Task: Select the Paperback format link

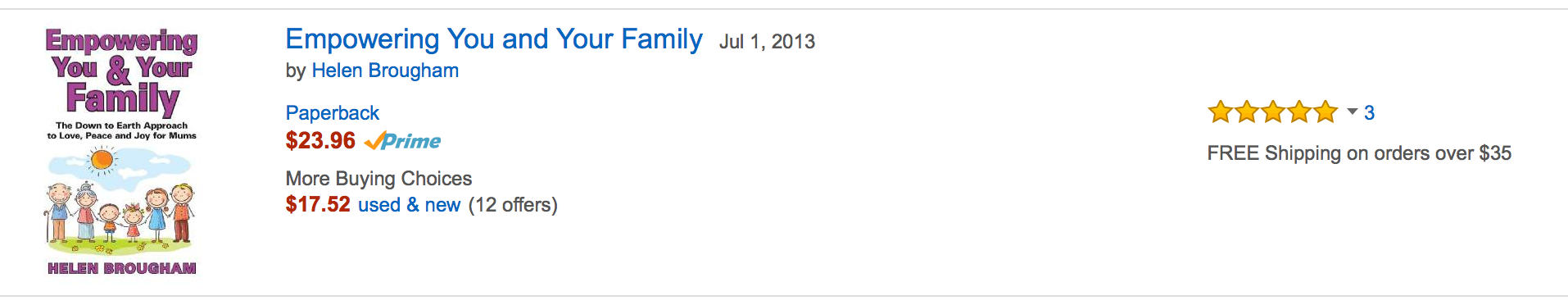Action: (x=332, y=112)
